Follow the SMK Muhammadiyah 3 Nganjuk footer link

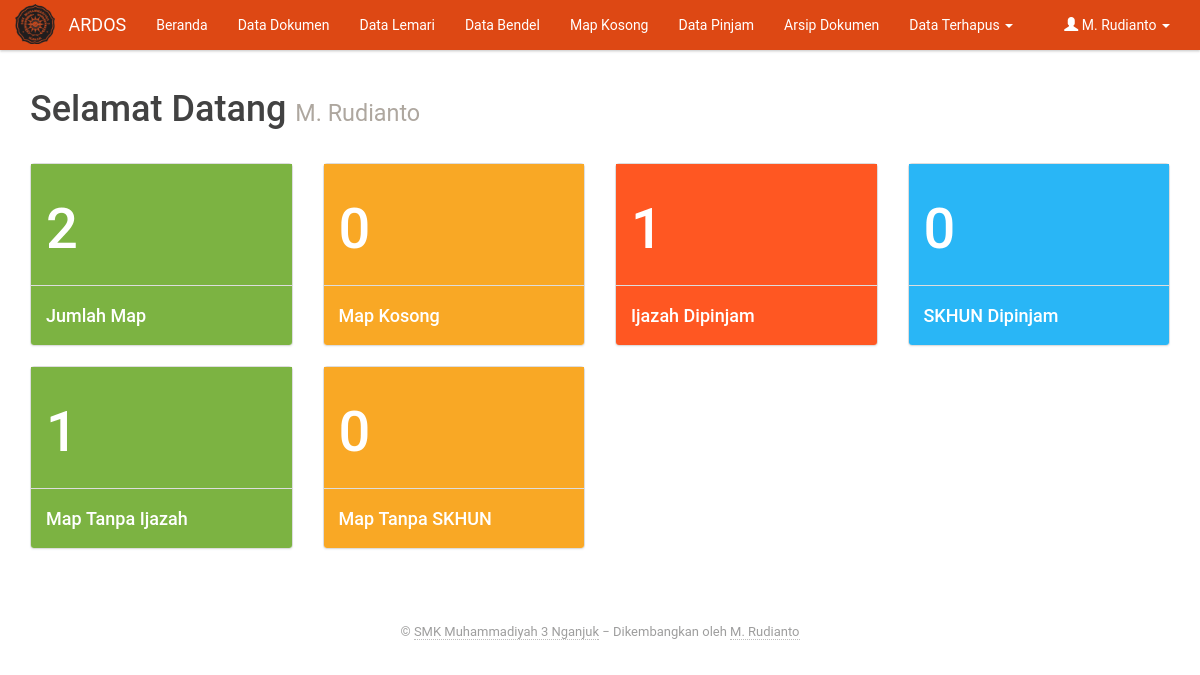coord(506,632)
